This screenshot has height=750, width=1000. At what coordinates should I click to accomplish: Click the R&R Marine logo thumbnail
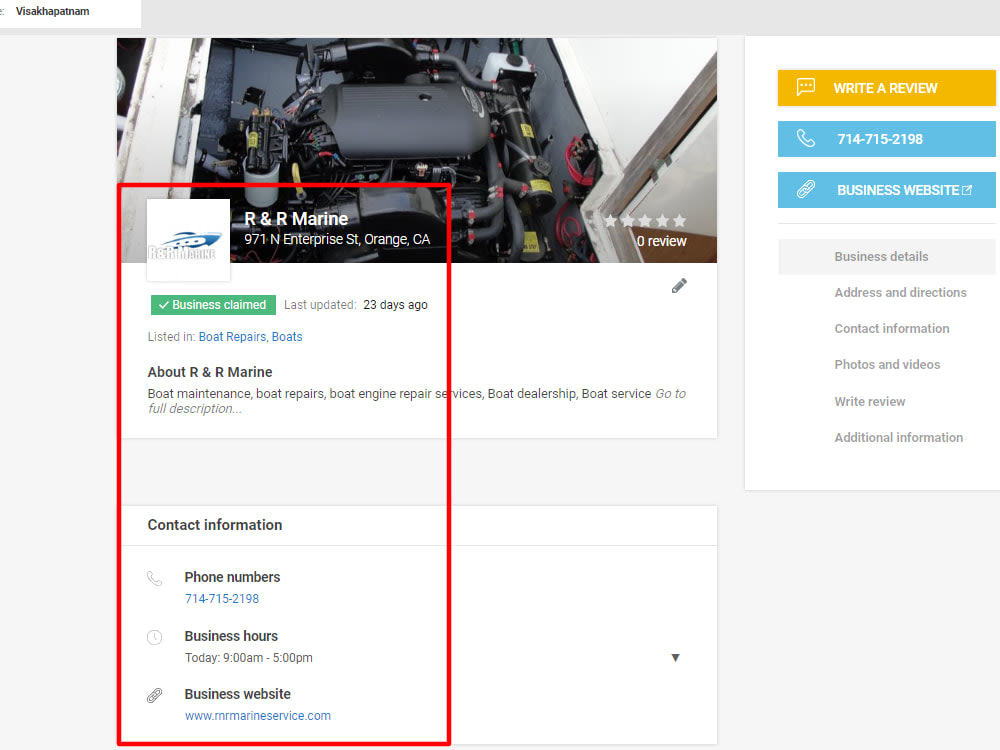pyautogui.click(x=188, y=240)
